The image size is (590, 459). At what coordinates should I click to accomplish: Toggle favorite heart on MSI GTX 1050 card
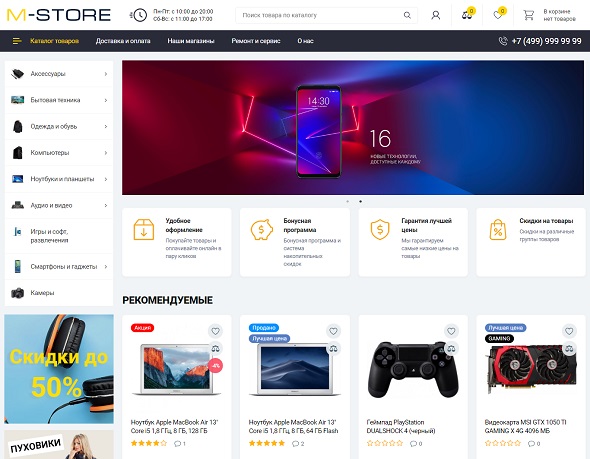click(x=569, y=331)
